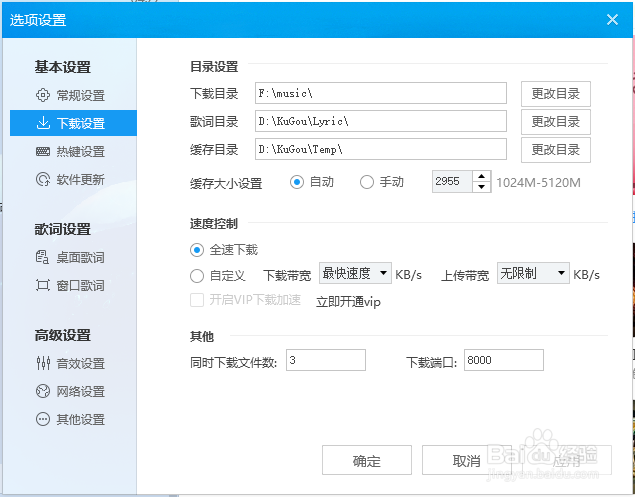Click the refresh icon beside 软件更新

(x=43, y=179)
